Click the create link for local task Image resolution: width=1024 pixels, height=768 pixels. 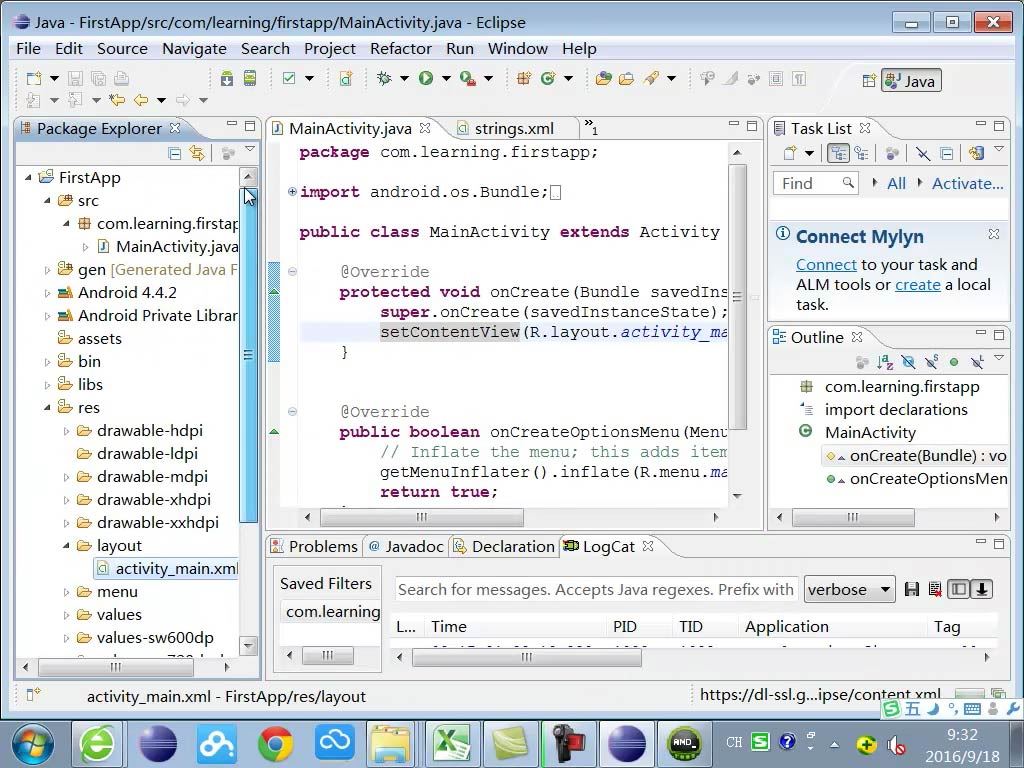pyautogui.click(x=918, y=285)
